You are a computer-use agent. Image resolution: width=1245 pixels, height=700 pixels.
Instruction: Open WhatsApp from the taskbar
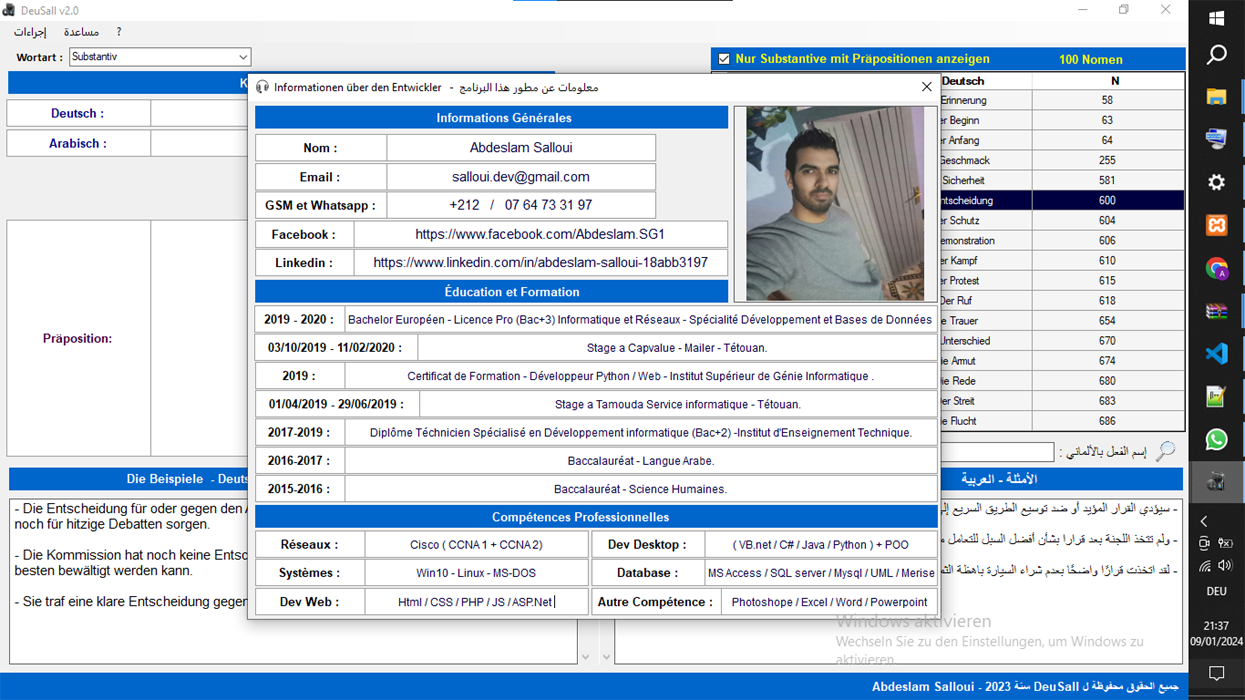coord(1216,440)
